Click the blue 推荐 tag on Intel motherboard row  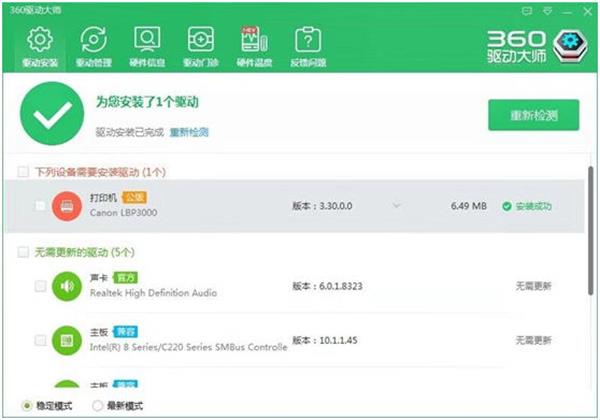click(x=125, y=332)
